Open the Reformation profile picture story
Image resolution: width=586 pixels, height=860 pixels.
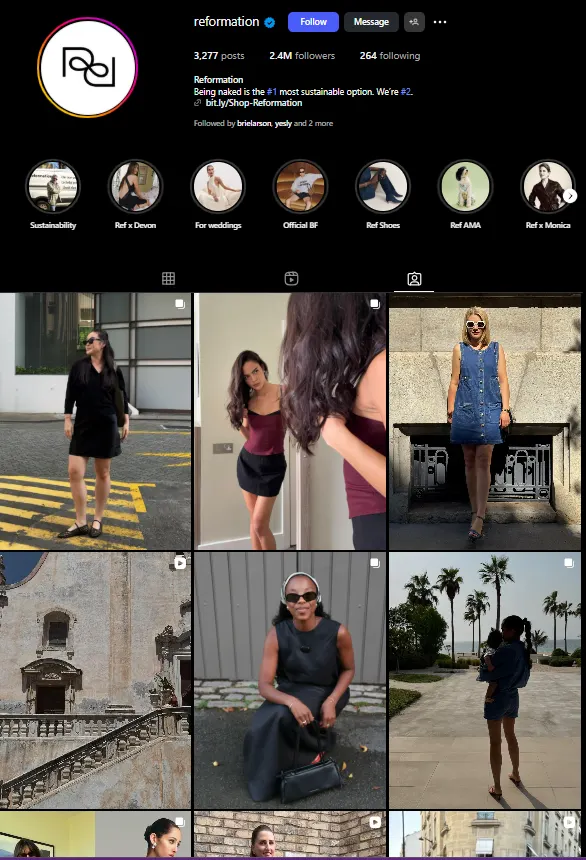[87, 67]
